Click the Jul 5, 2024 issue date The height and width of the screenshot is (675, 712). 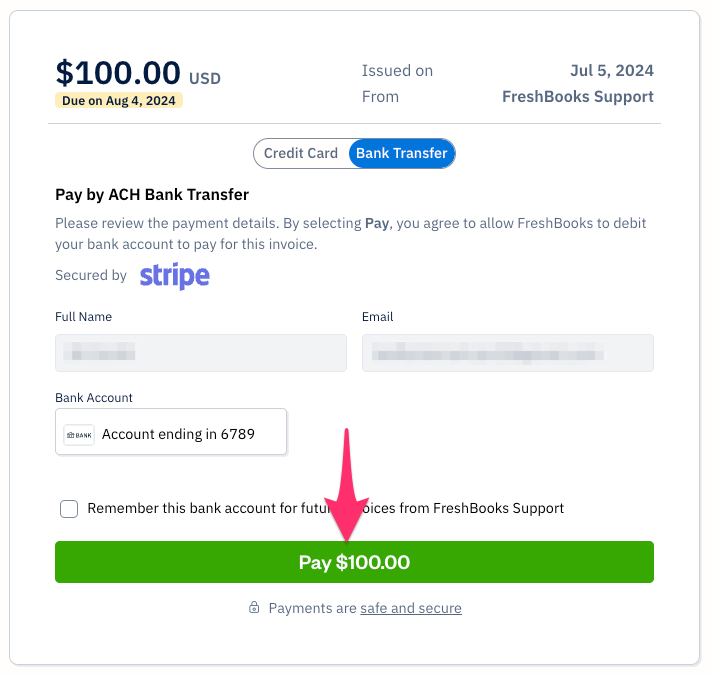pos(611,71)
